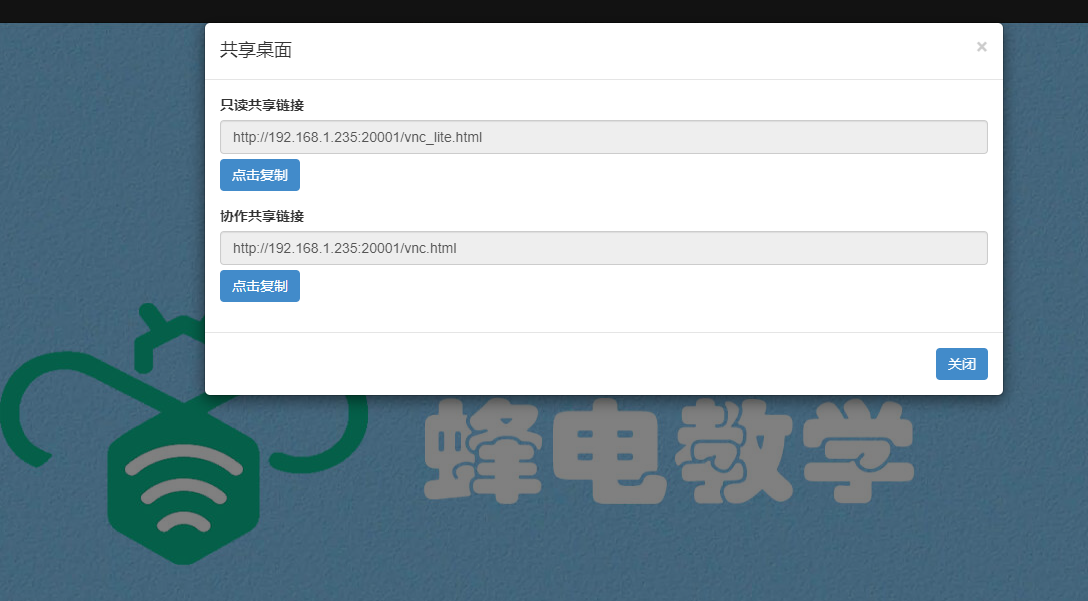
Task: Click the collaboration share link field containing vnc.html
Action: click(604, 248)
